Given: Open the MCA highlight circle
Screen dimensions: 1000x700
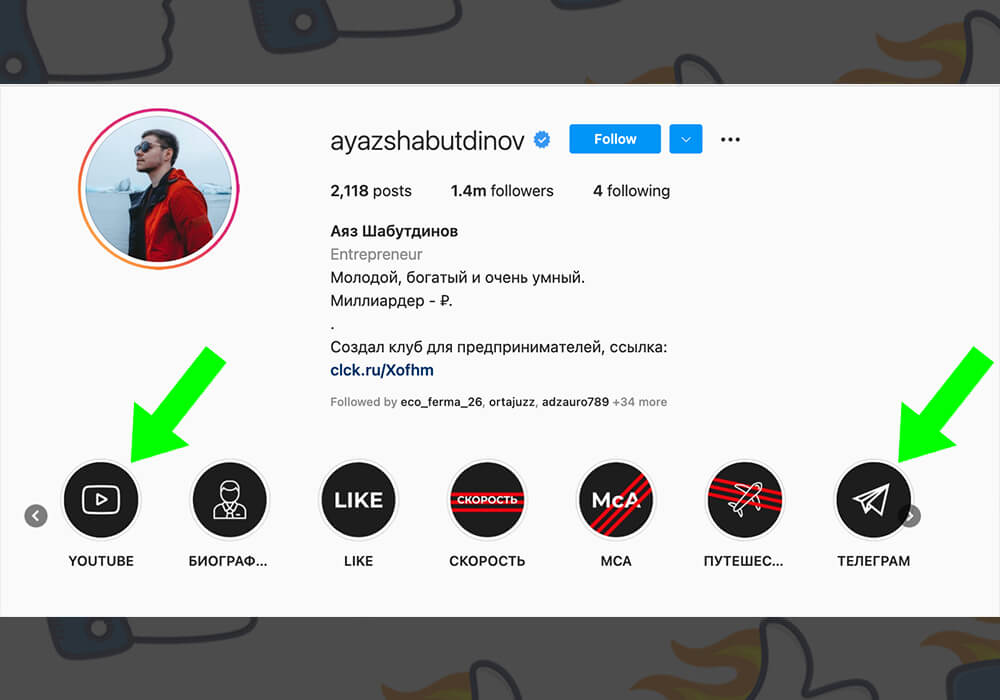Looking at the screenshot, I should tap(616, 499).
